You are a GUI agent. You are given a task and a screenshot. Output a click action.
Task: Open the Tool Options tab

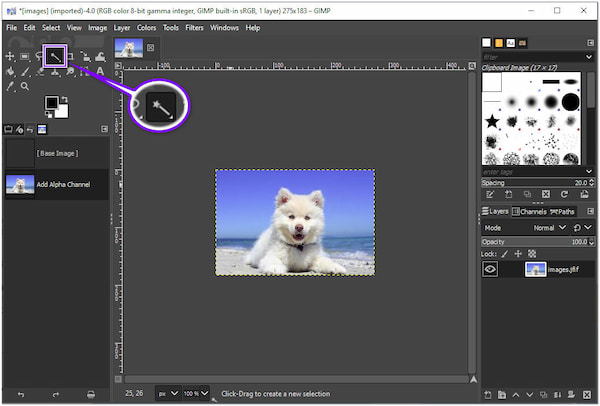click(x=8, y=129)
